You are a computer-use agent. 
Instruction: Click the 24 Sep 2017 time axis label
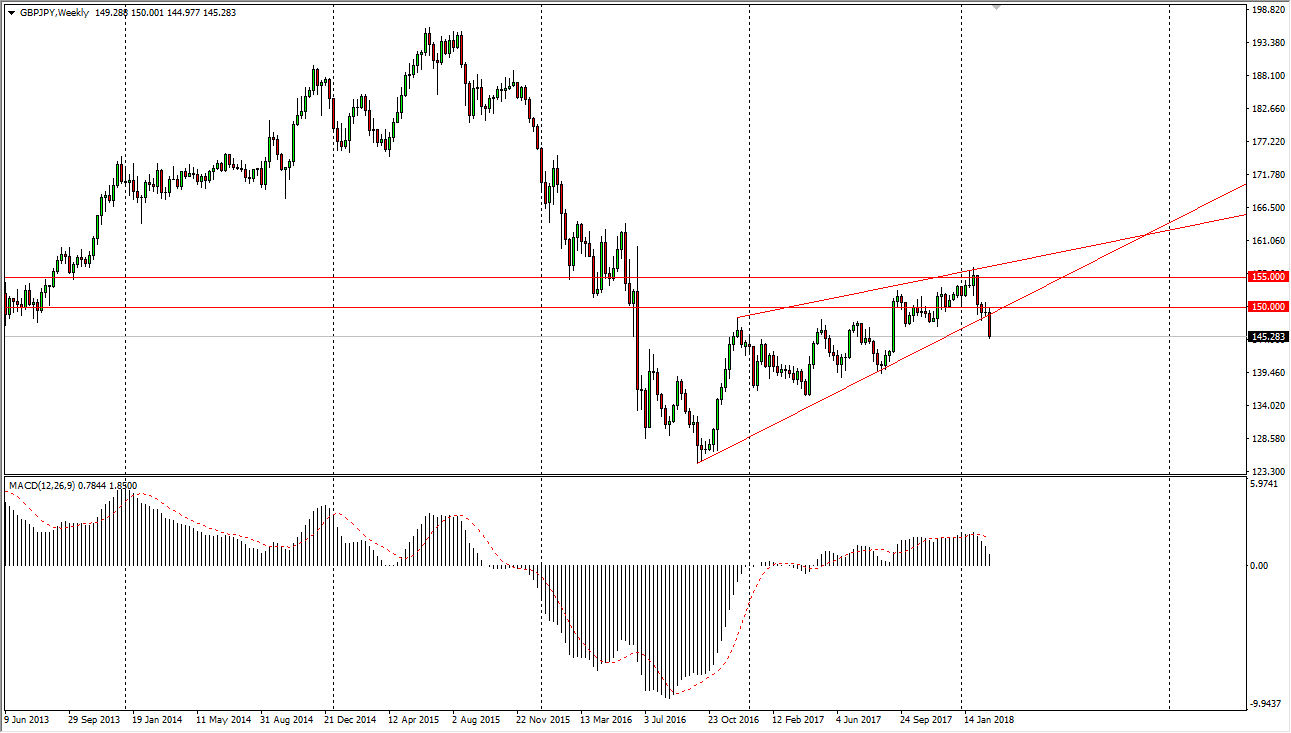[923, 719]
